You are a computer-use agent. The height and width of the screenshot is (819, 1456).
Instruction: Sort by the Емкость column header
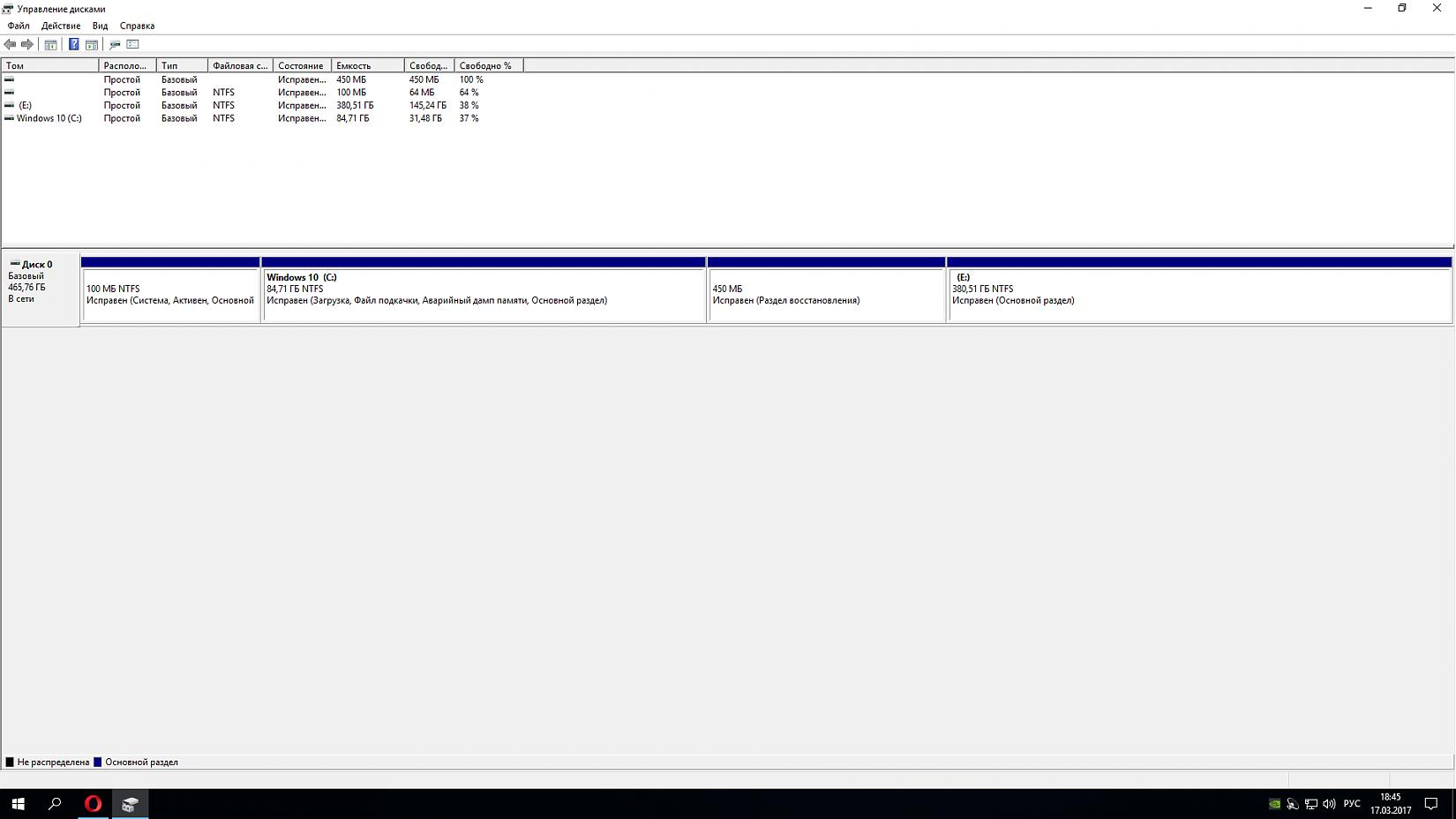368,65
